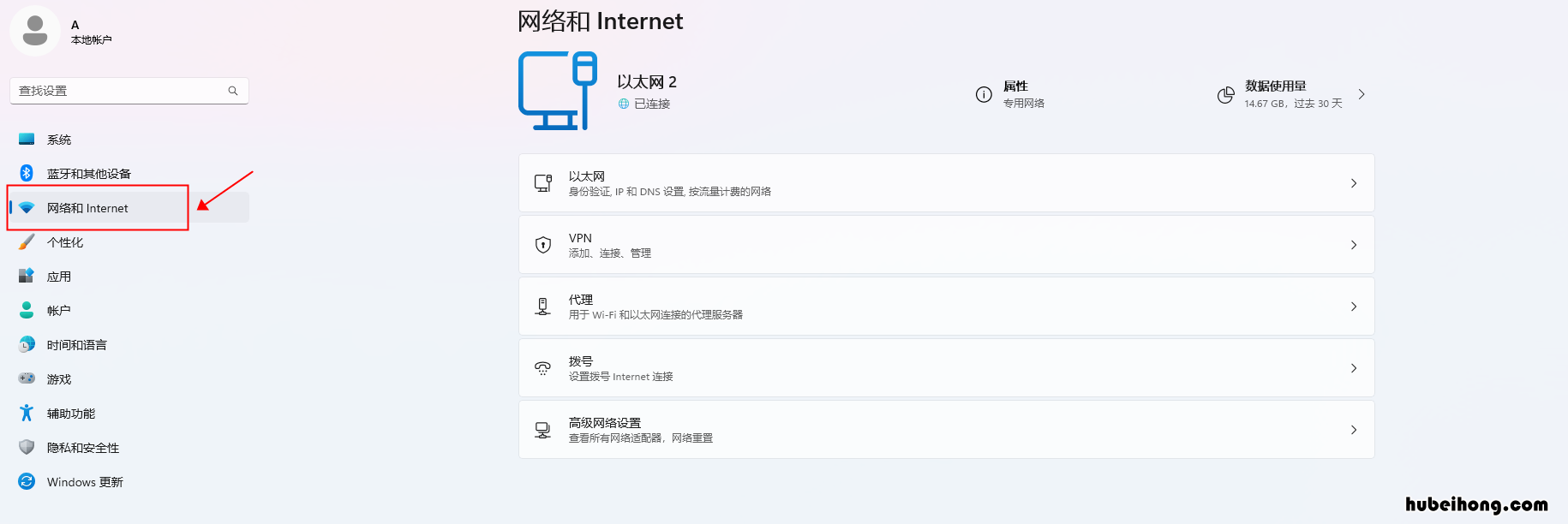Image resolution: width=1568 pixels, height=524 pixels.
Task: Click the 拨号 dial-up phone icon
Action: pyautogui.click(x=543, y=368)
